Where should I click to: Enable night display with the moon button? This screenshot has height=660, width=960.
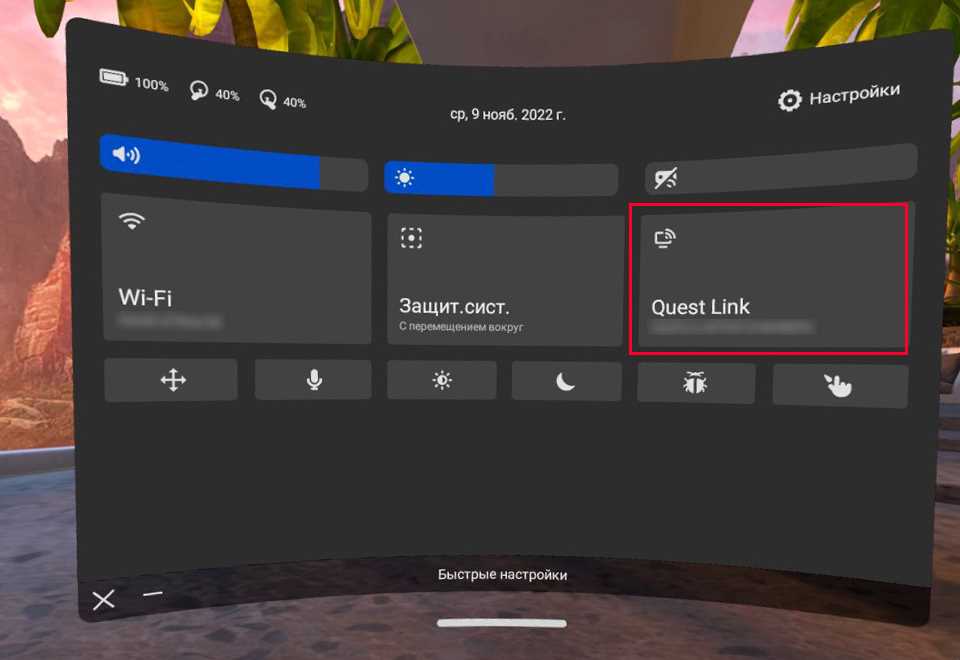(x=566, y=382)
